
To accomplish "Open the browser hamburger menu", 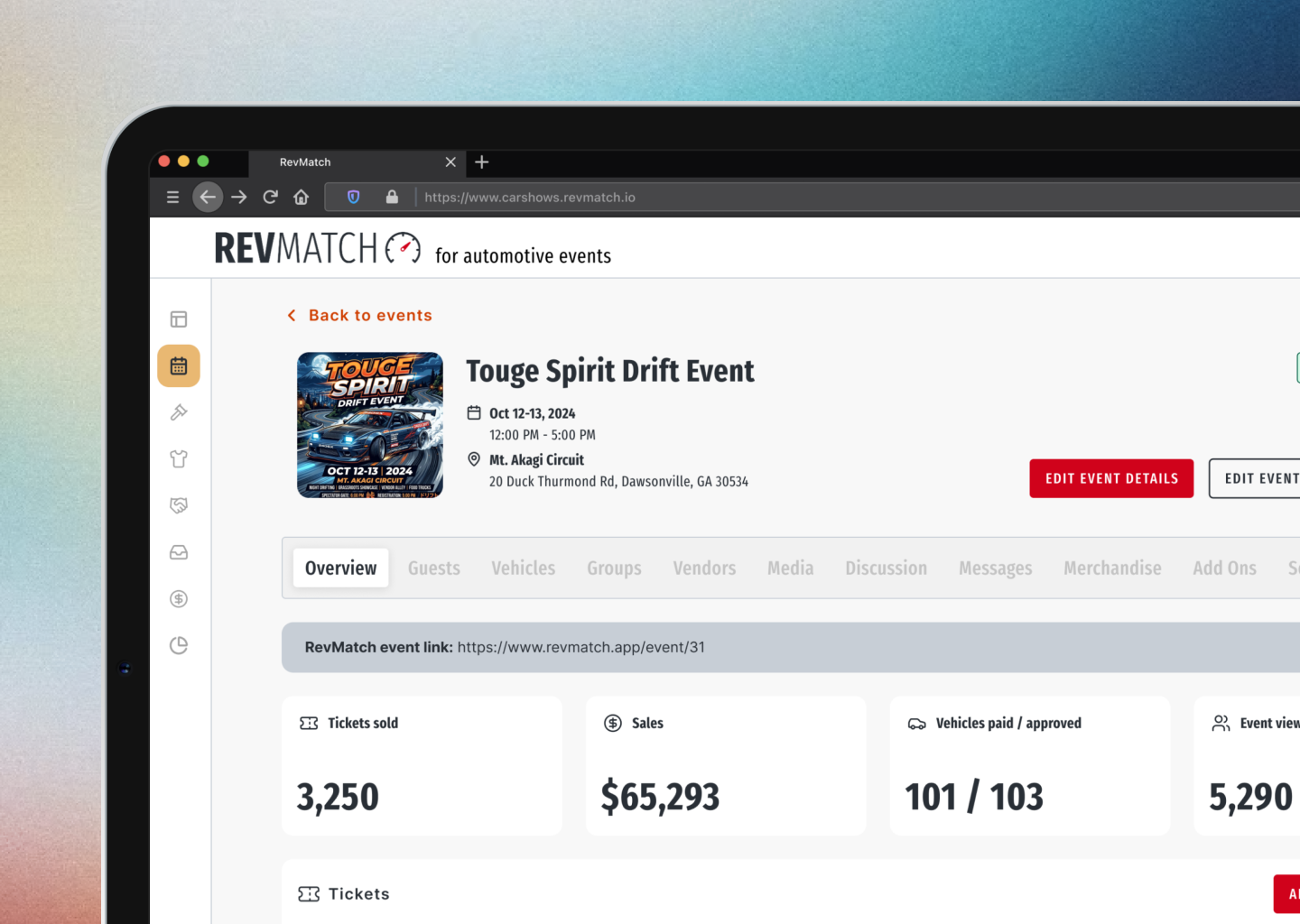I will coord(172,197).
